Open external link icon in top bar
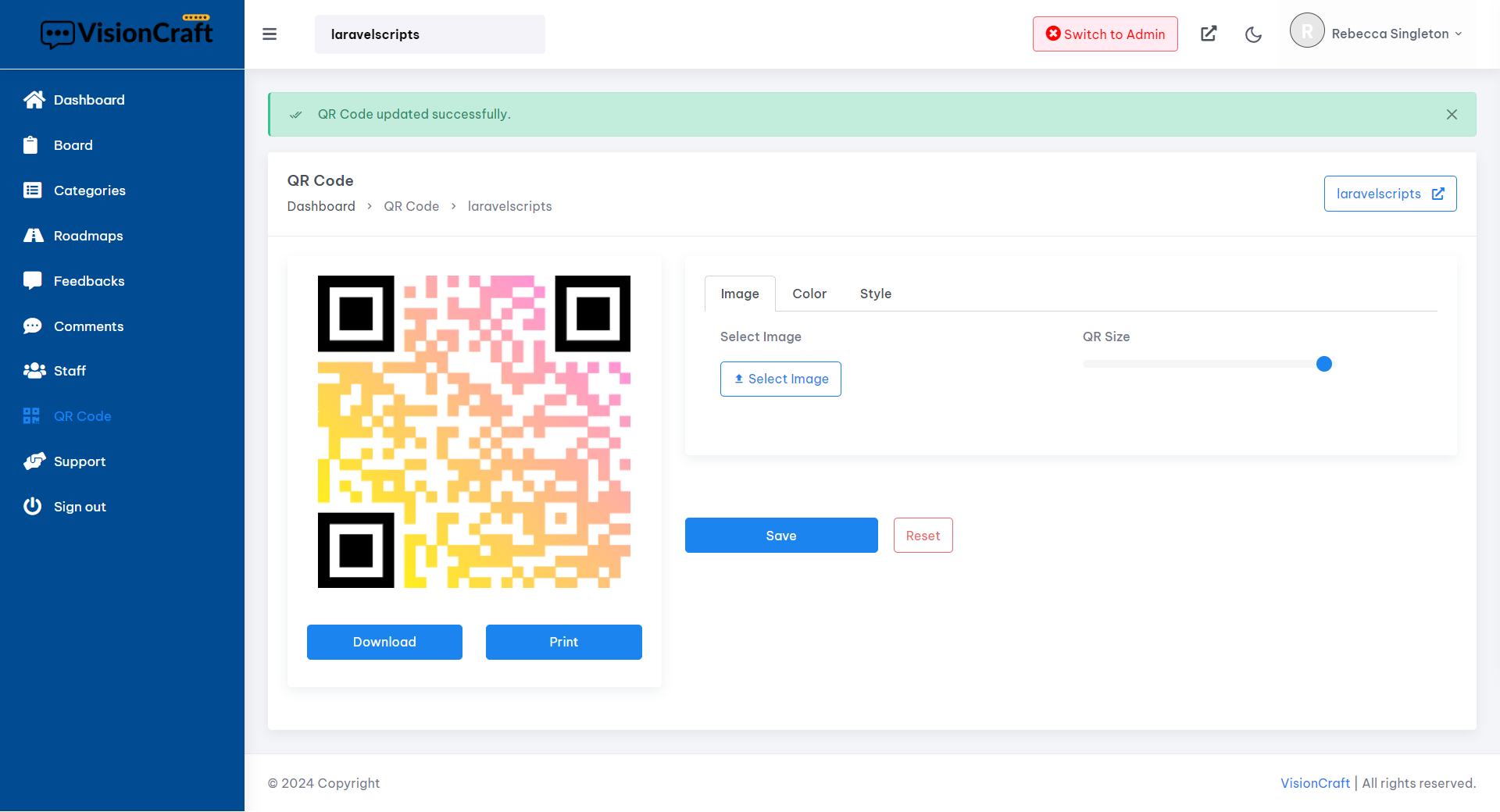The height and width of the screenshot is (812, 1500). 1209,34
